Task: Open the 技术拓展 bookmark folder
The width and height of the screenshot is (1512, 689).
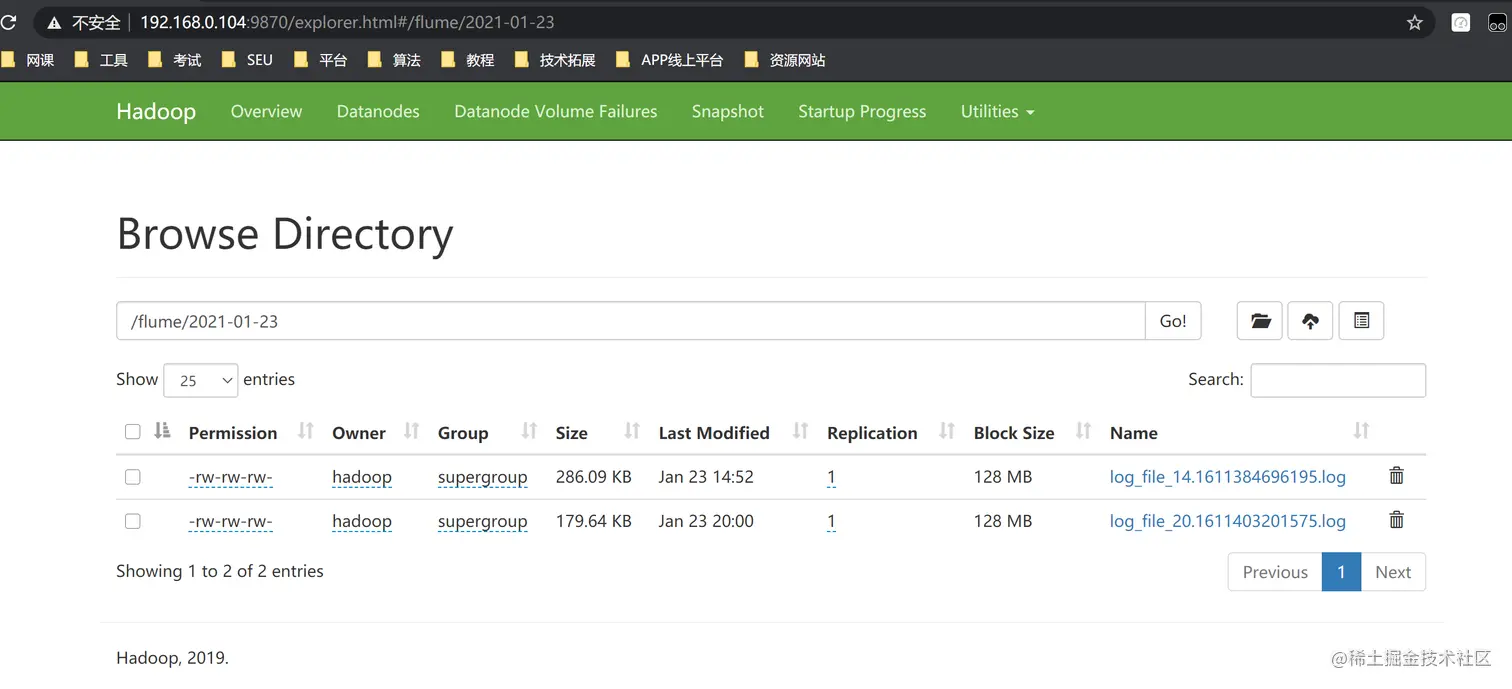Action: [555, 60]
